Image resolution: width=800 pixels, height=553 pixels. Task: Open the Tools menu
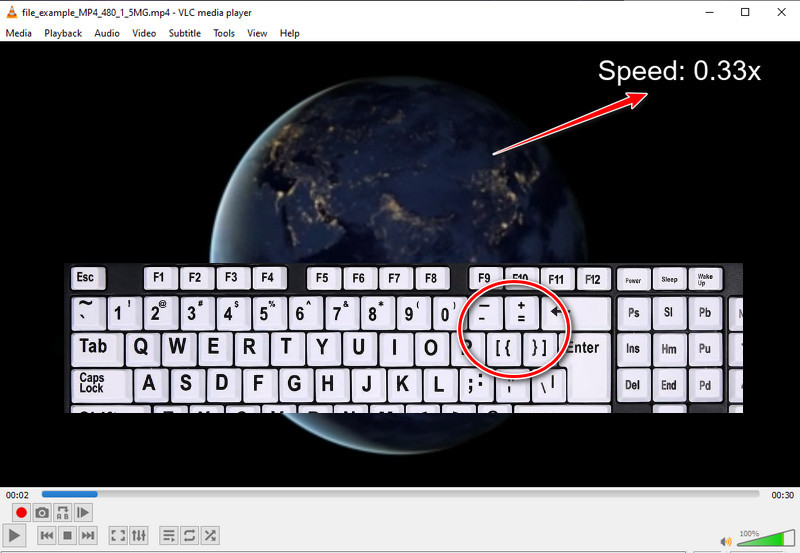[224, 33]
